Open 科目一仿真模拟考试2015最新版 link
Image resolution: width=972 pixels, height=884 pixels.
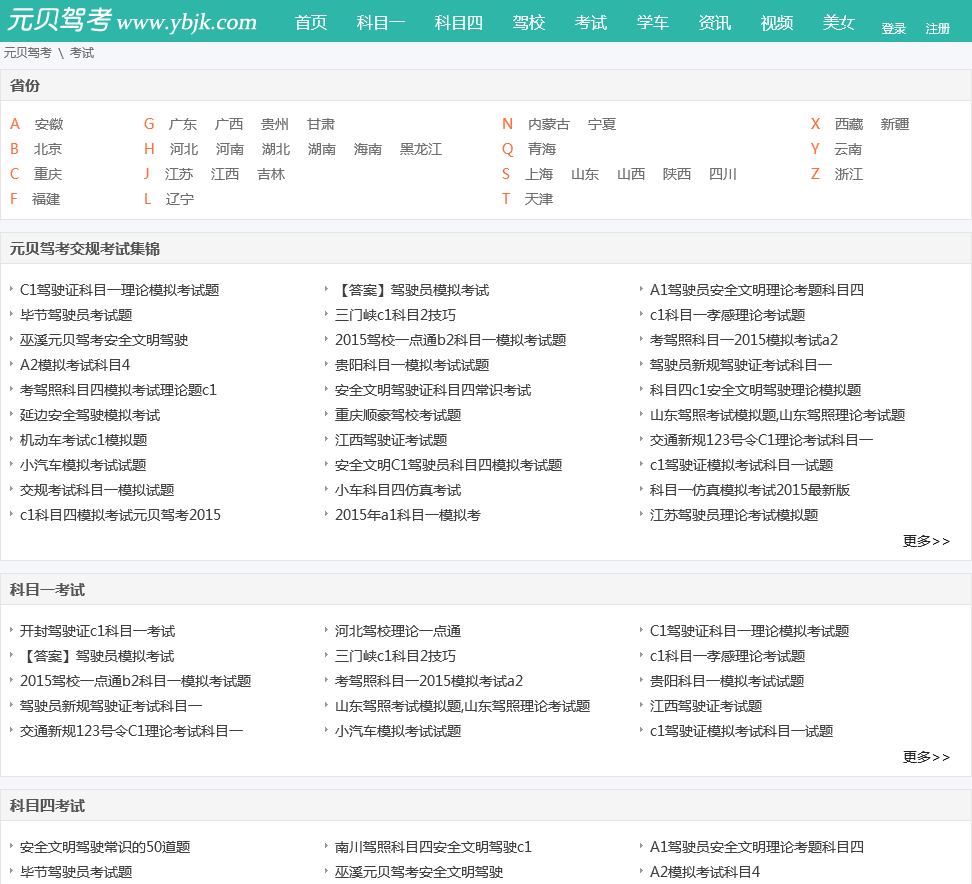coord(749,490)
